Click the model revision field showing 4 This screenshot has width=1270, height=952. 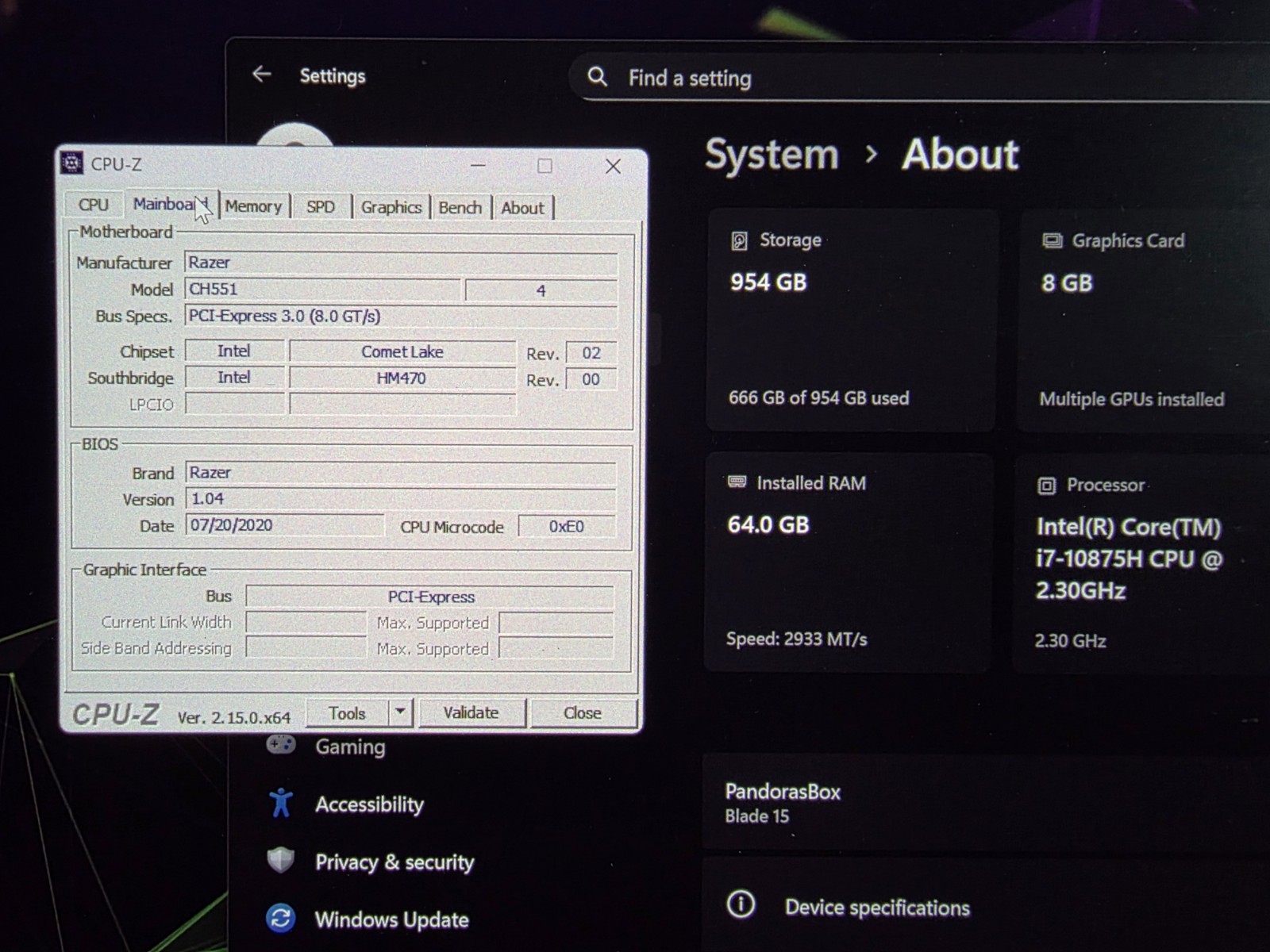541,290
